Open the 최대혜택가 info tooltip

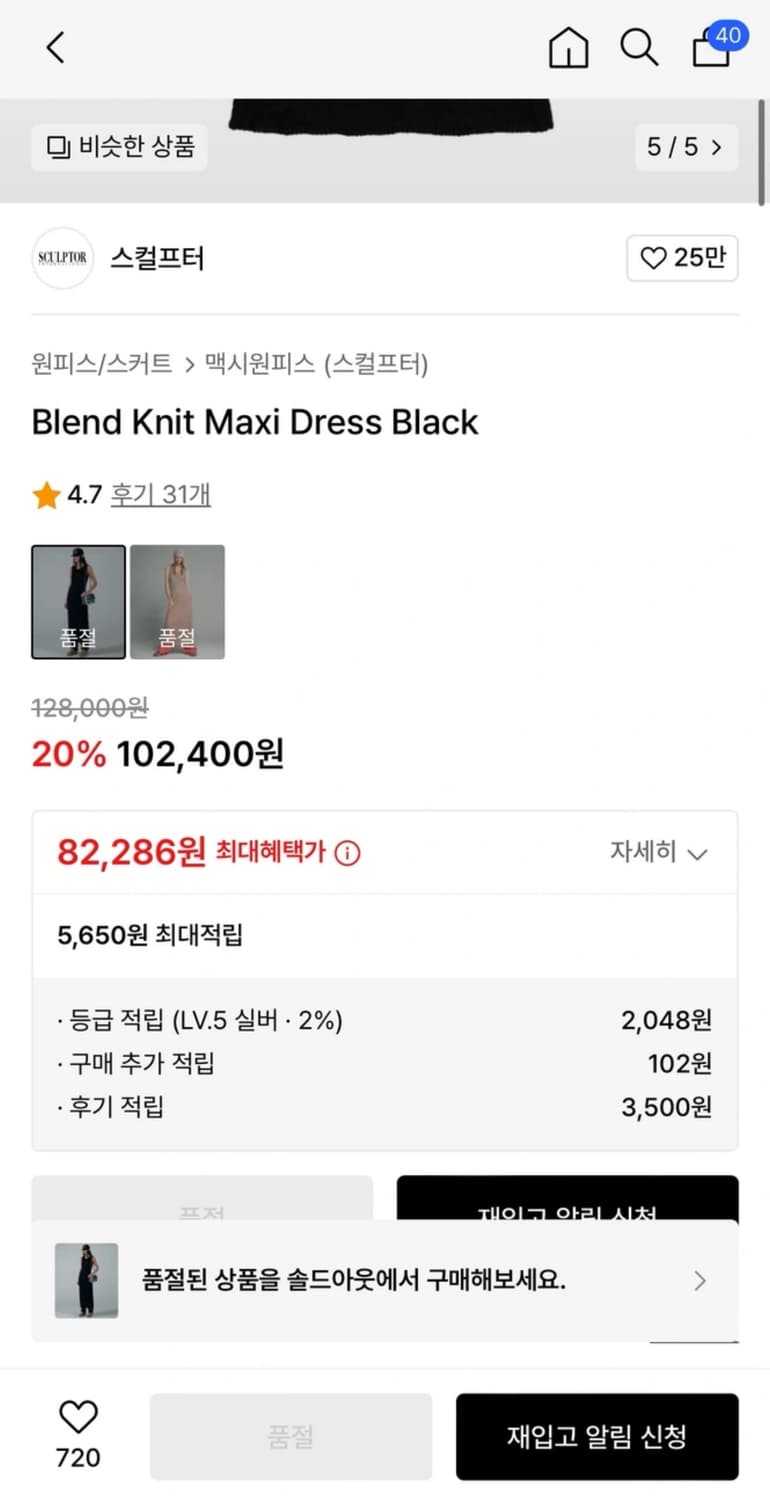click(345, 853)
